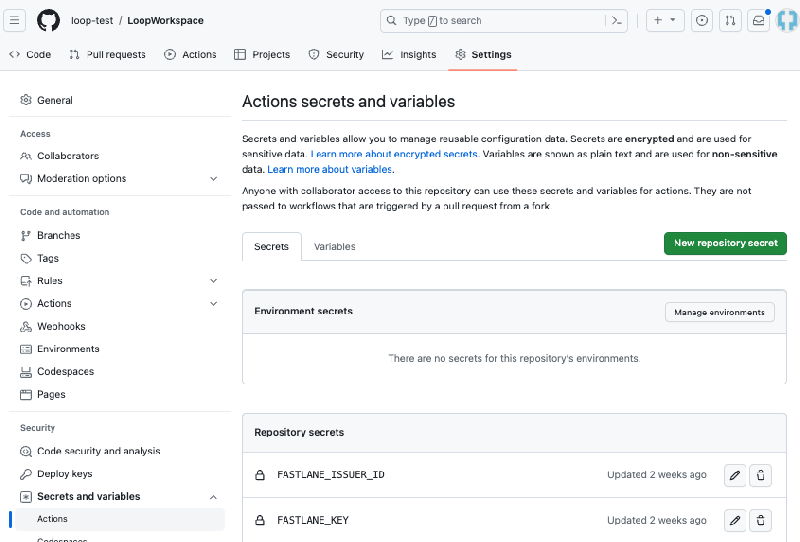
Task: Click New repository secret button
Action: click(x=725, y=243)
